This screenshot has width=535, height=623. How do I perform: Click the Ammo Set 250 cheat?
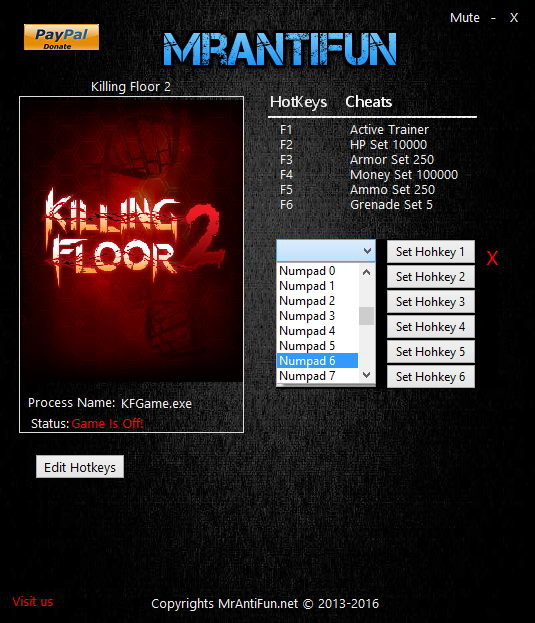click(x=392, y=190)
